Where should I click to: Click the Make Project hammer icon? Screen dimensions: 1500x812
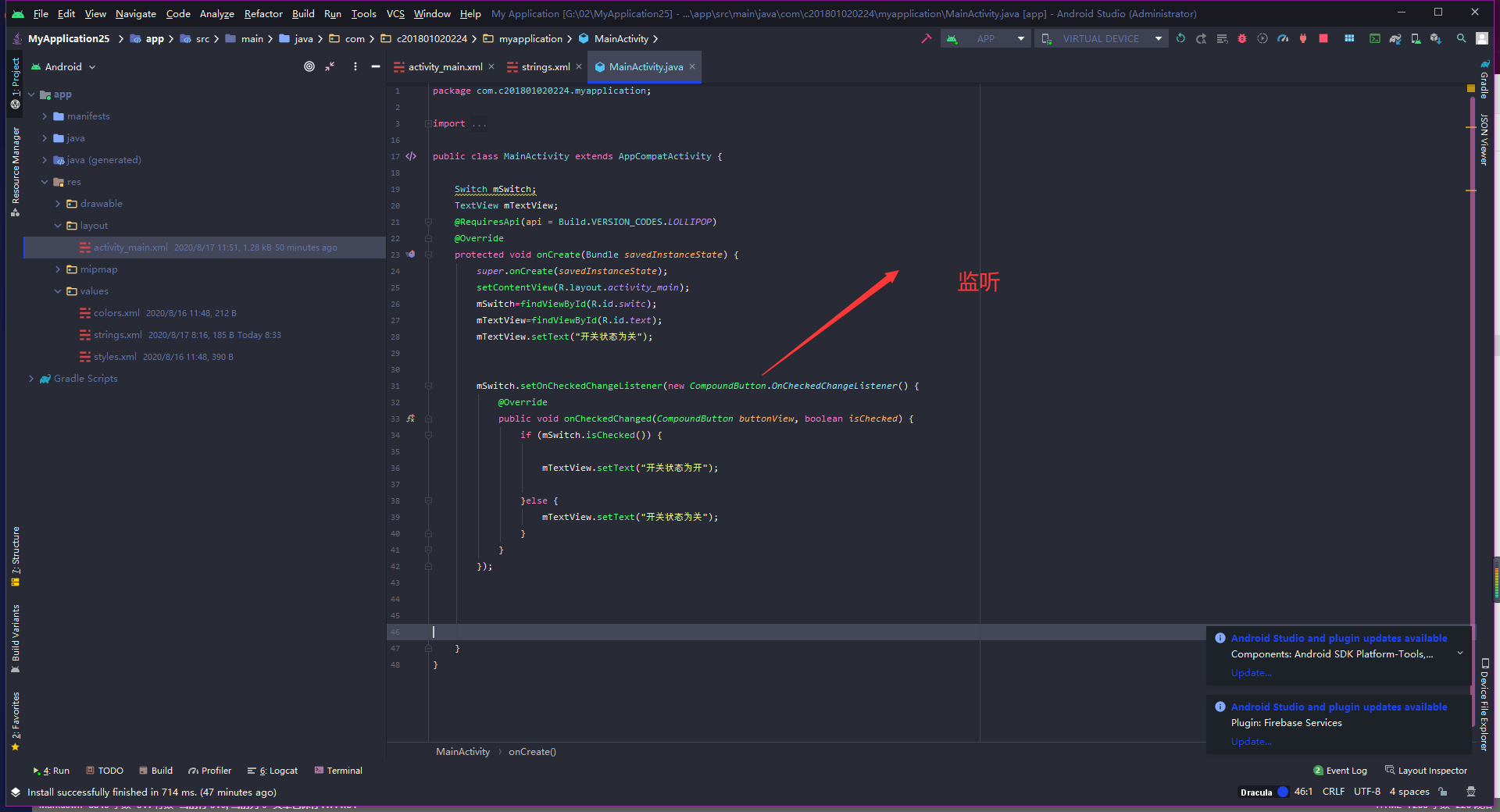coord(927,38)
